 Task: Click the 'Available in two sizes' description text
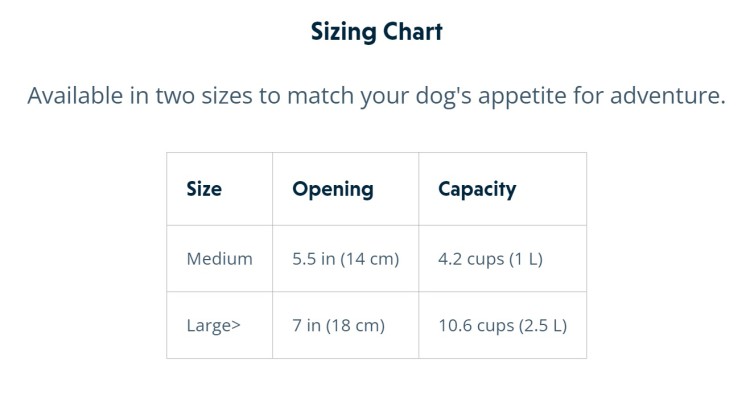pyautogui.click(x=376, y=96)
